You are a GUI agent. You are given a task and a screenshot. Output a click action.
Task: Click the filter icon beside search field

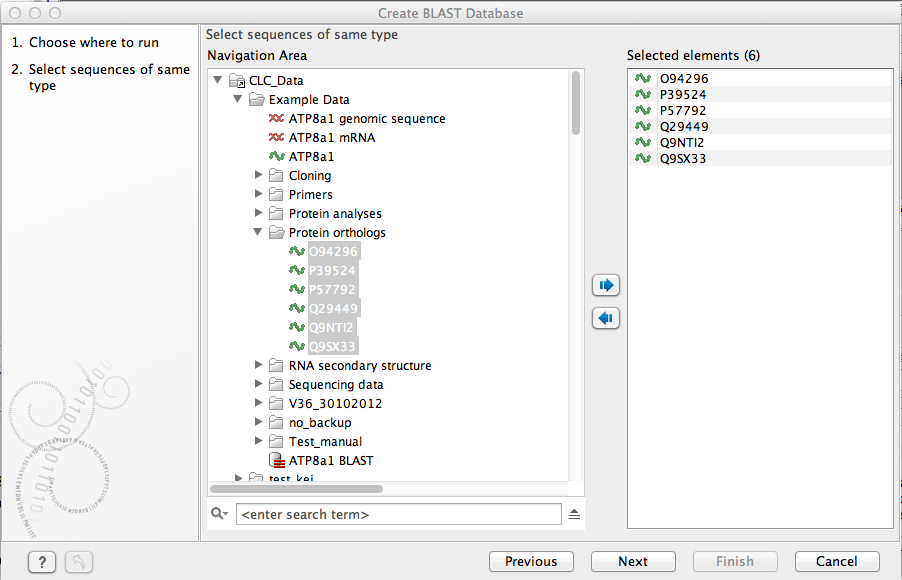click(574, 514)
